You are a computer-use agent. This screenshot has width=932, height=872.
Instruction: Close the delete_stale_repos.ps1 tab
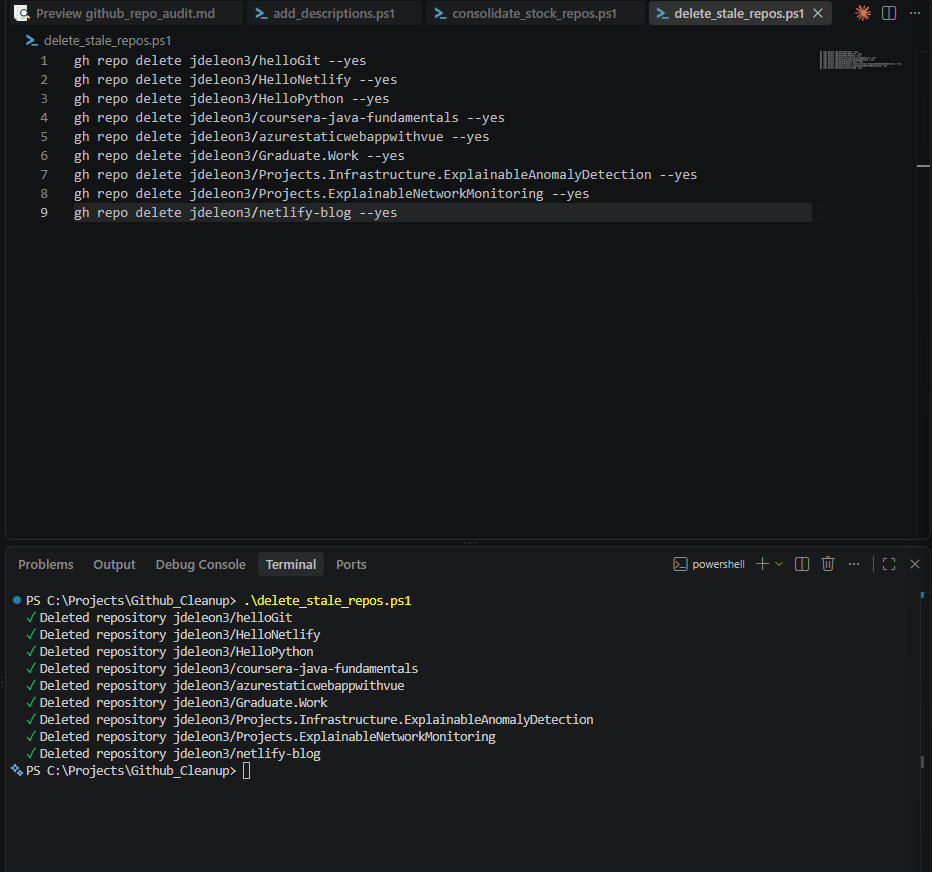pos(818,13)
